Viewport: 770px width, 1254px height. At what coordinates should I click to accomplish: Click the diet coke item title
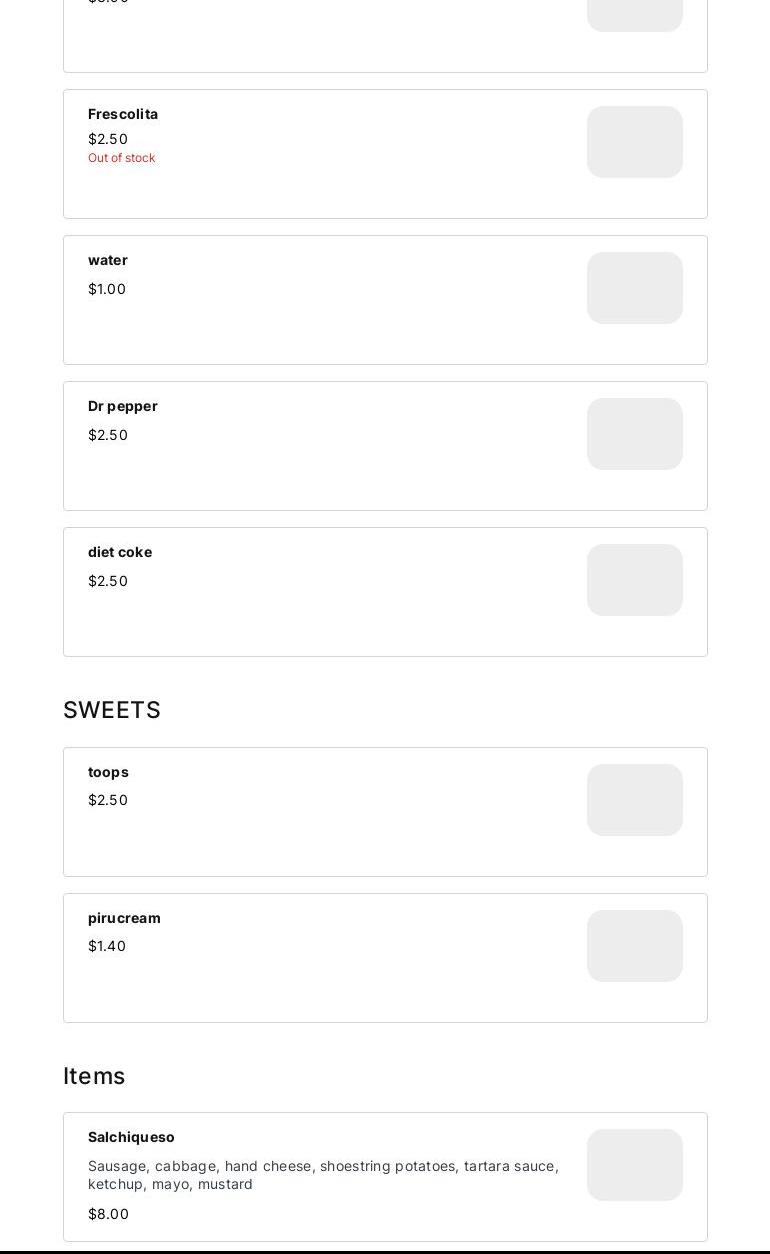[120, 552]
